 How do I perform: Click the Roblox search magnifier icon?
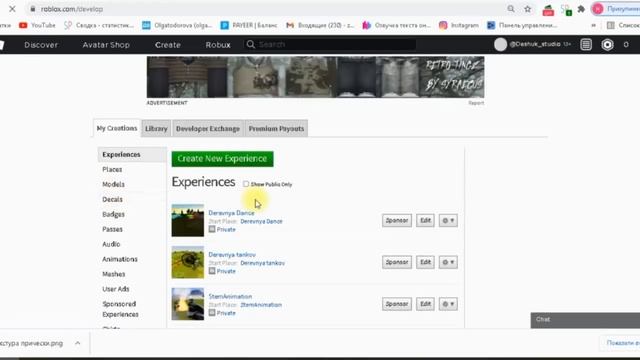[251, 44]
